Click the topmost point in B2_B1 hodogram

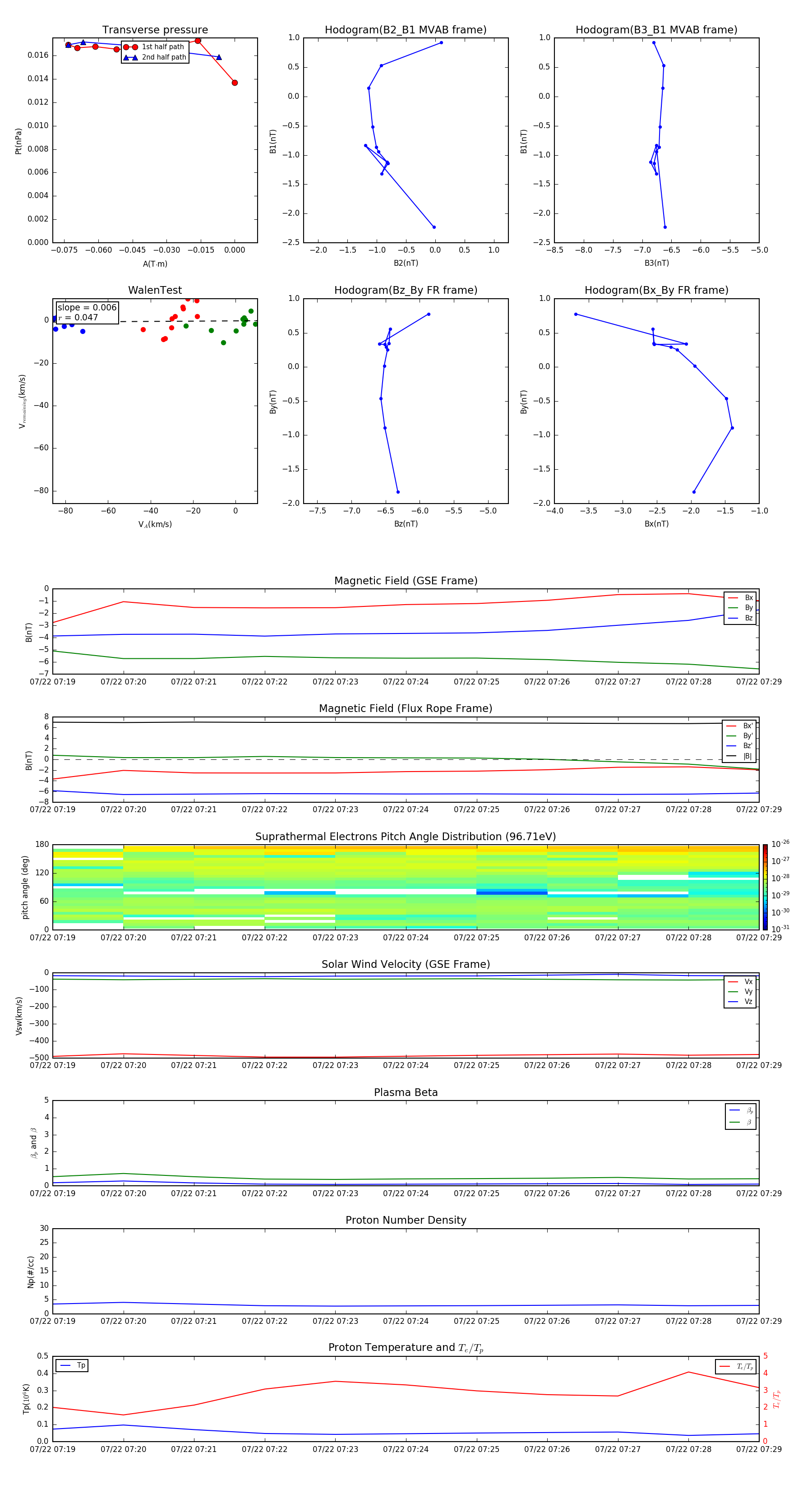[x=441, y=43]
